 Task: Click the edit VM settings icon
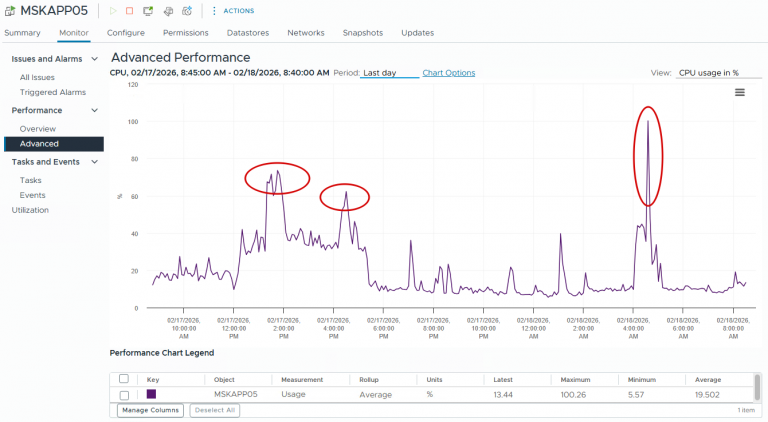tap(168, 11)
